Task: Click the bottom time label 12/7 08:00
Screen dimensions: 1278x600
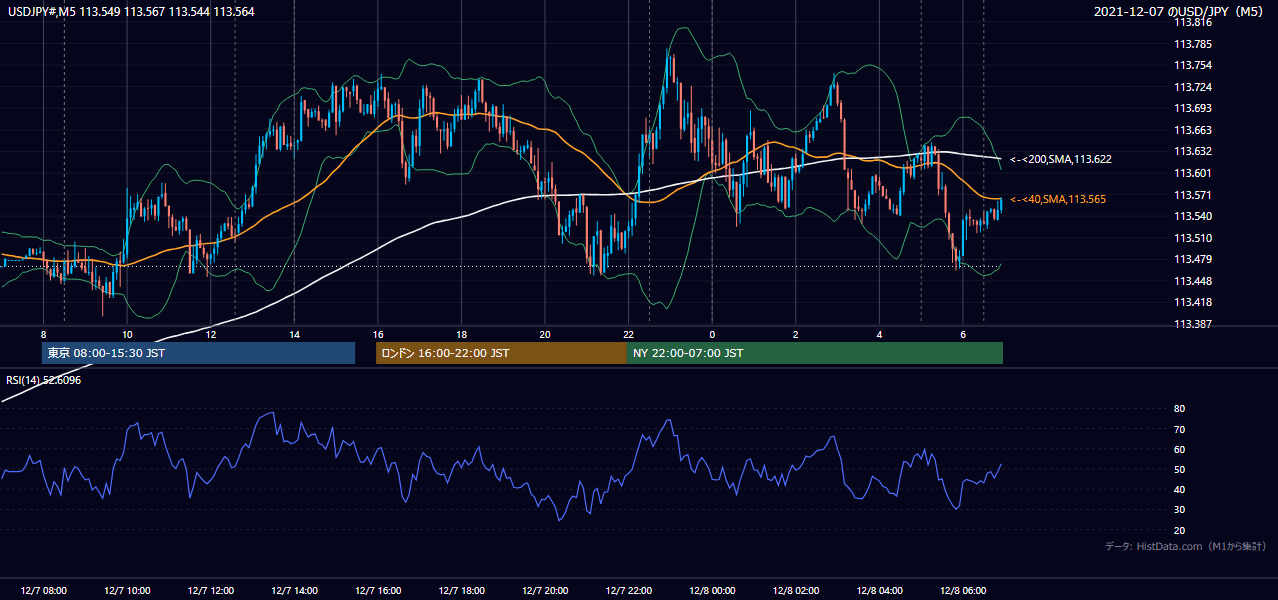Action: pos(43,591)
